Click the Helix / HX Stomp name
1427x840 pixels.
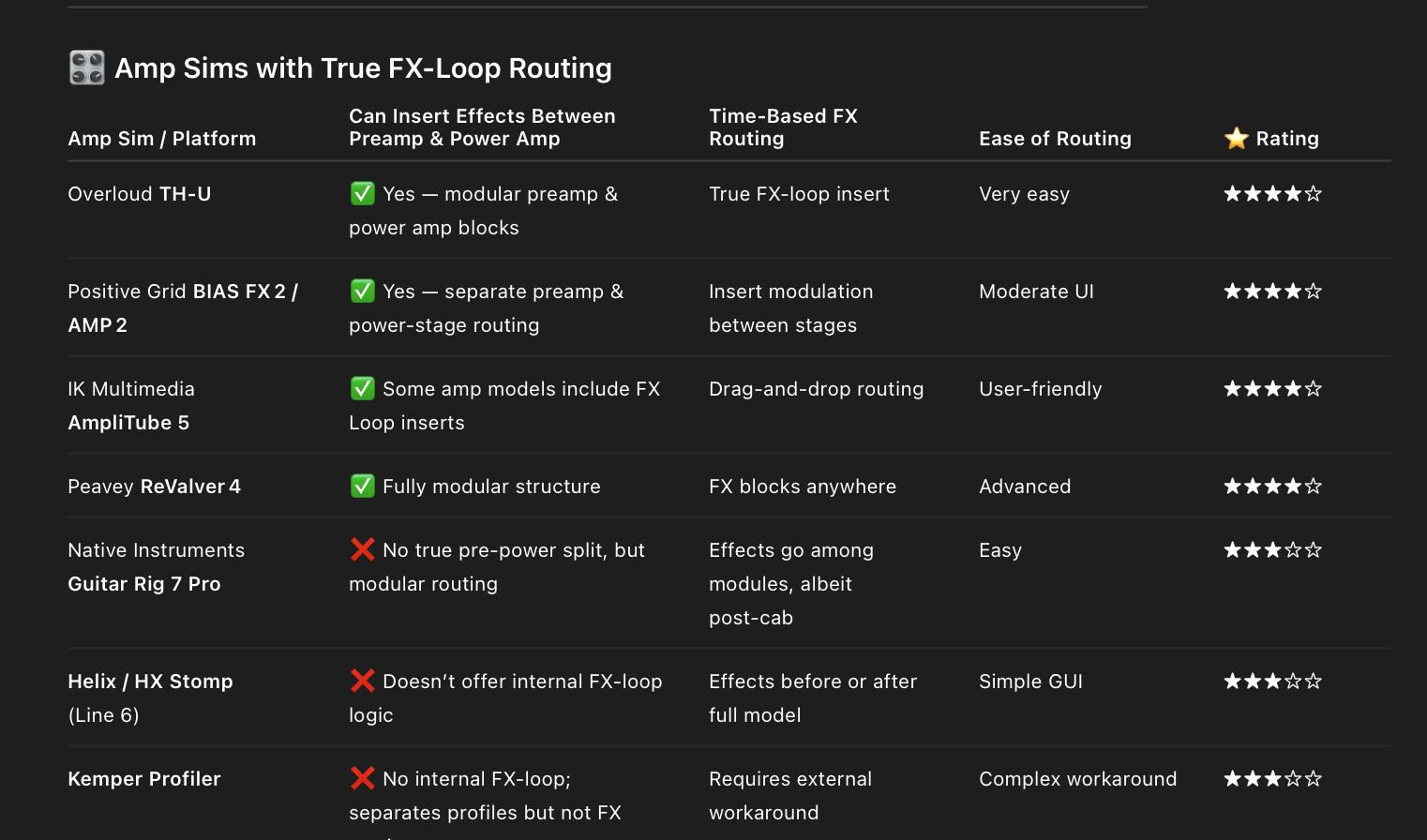tap(150, 682)
